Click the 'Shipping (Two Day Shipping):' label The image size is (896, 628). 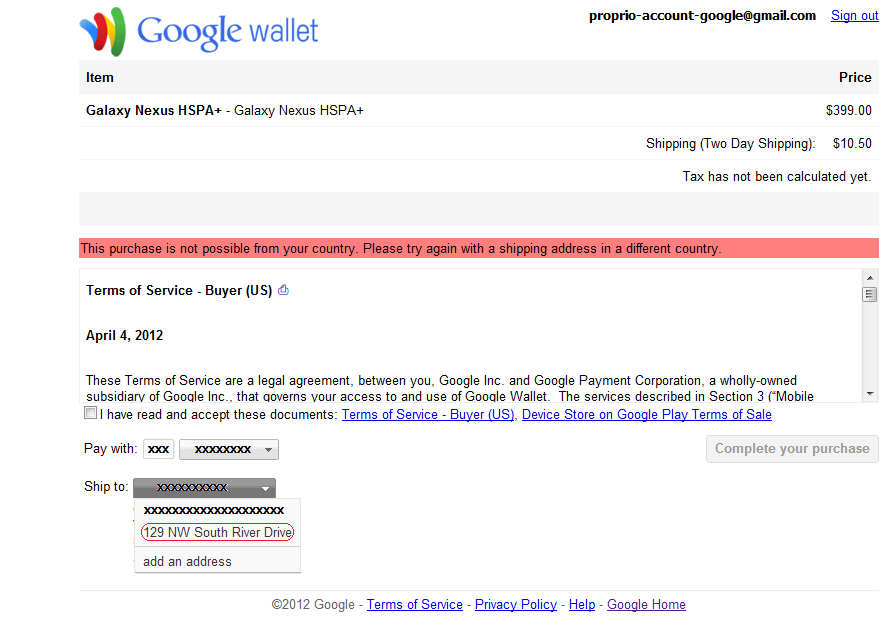[x=730, y=143]
